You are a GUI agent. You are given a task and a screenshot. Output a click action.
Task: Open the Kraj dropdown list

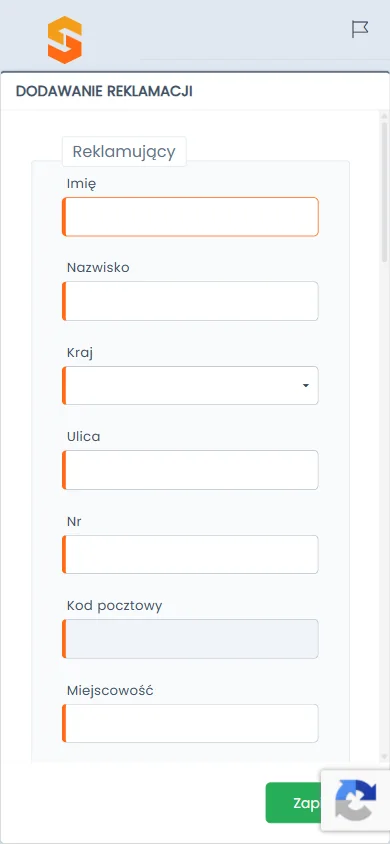(x=190, y=385)
